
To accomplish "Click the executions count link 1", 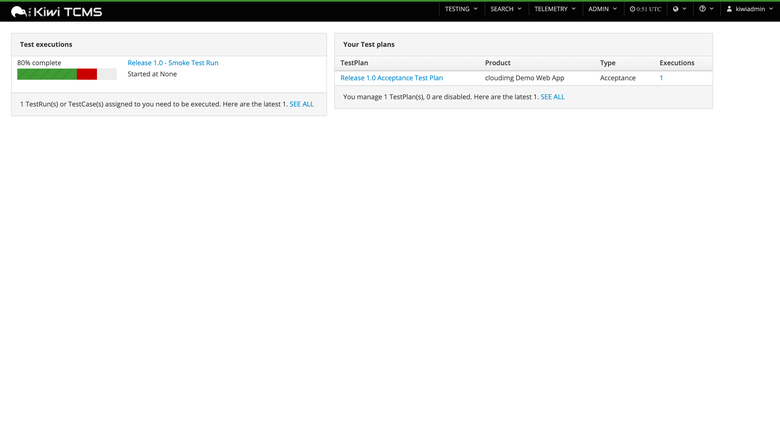I will (x=661, y=78).
